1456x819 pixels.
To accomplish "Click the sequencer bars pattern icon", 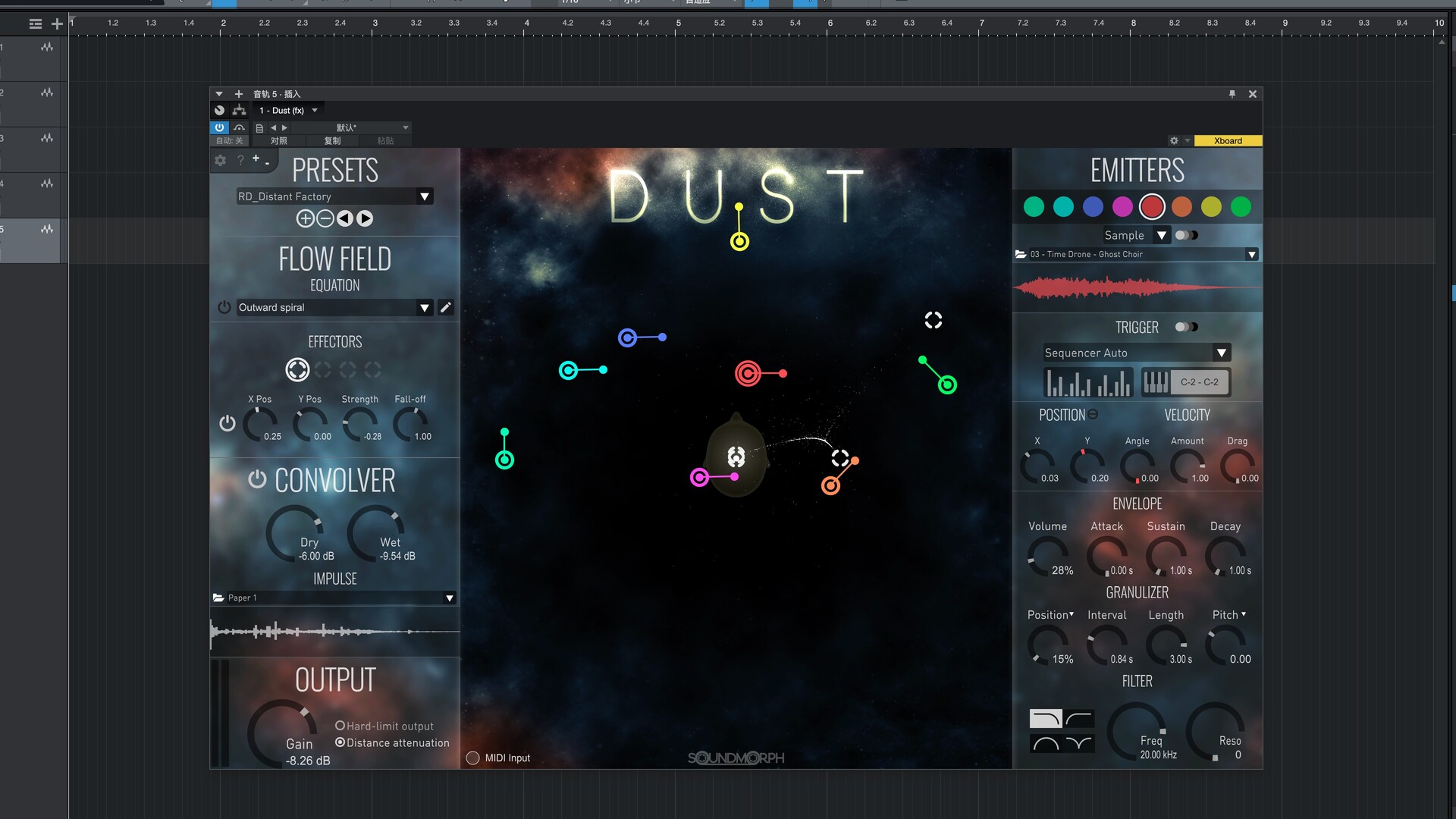I will coord(1087,382).
